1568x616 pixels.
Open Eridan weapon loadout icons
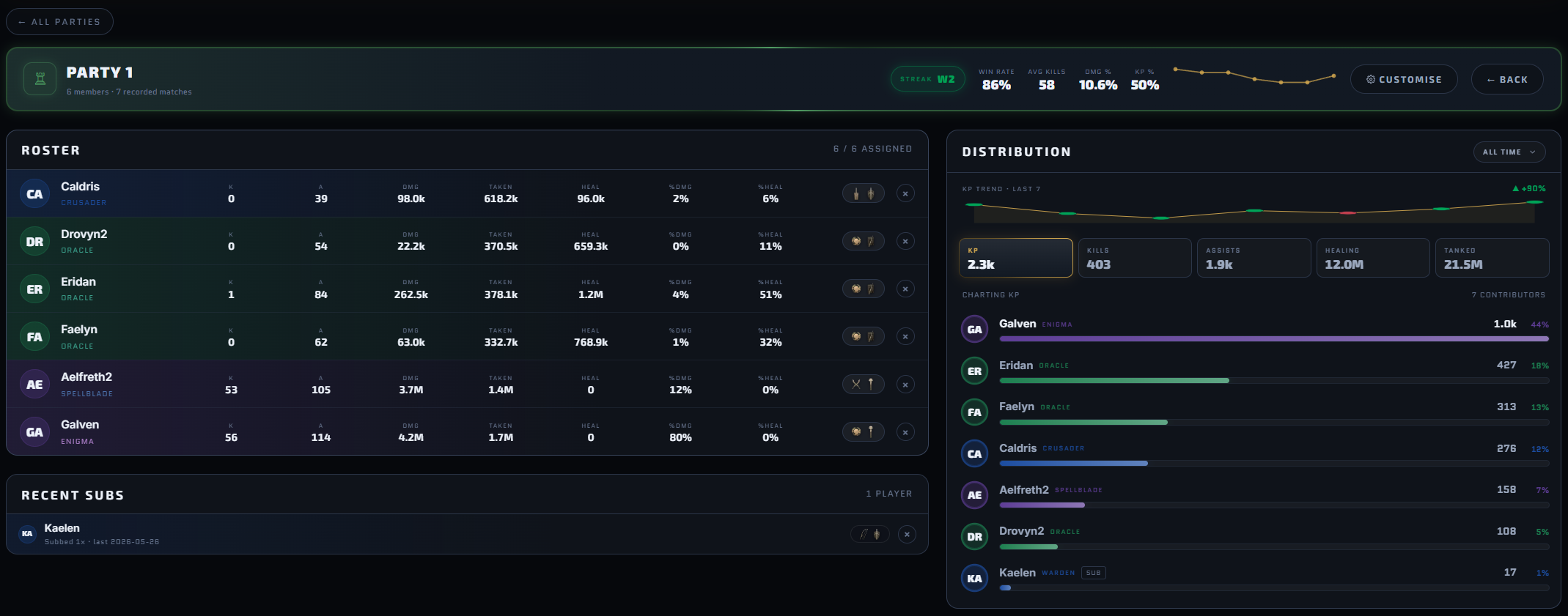[863, 289]
